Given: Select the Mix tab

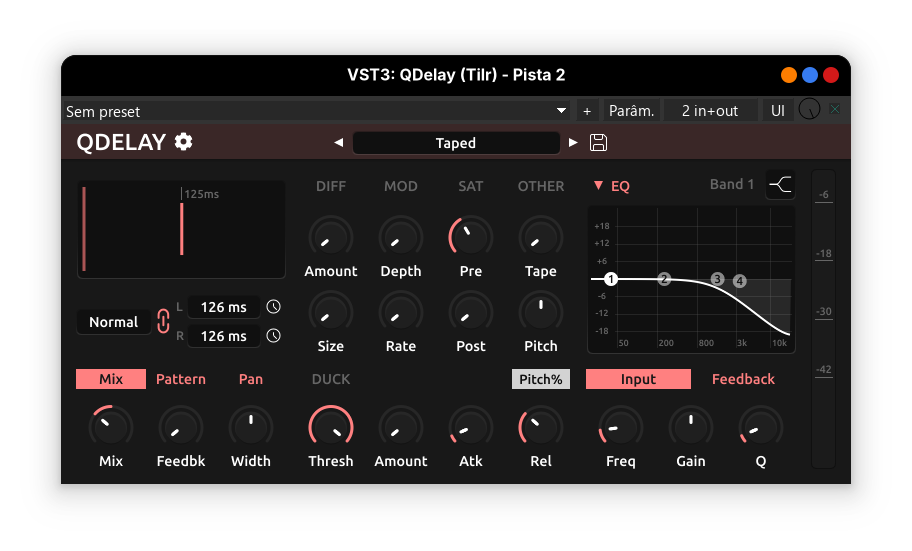Looking at the screenshot, I should coord(111,379).
